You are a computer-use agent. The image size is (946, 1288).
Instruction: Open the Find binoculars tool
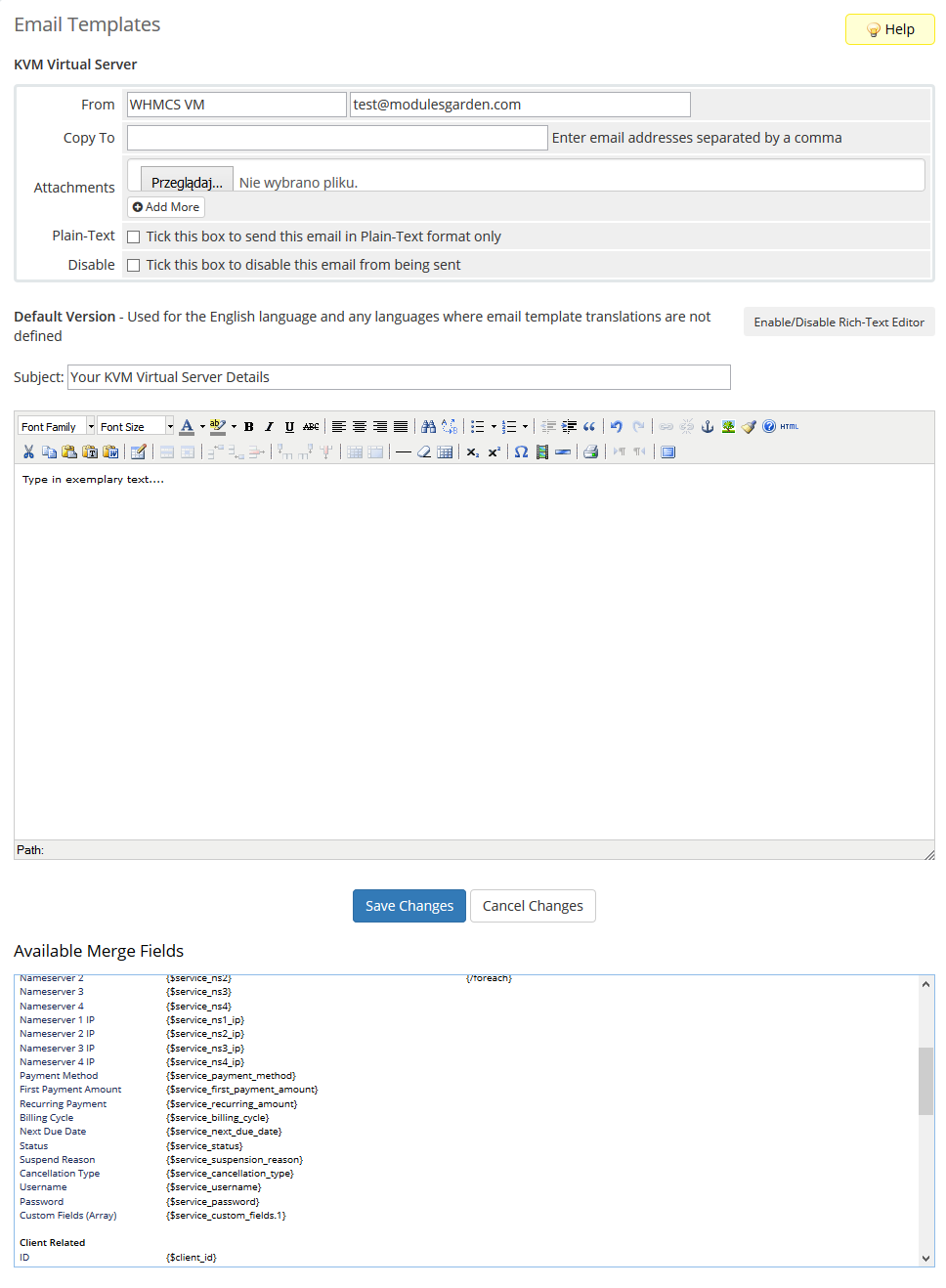(429, 426)
